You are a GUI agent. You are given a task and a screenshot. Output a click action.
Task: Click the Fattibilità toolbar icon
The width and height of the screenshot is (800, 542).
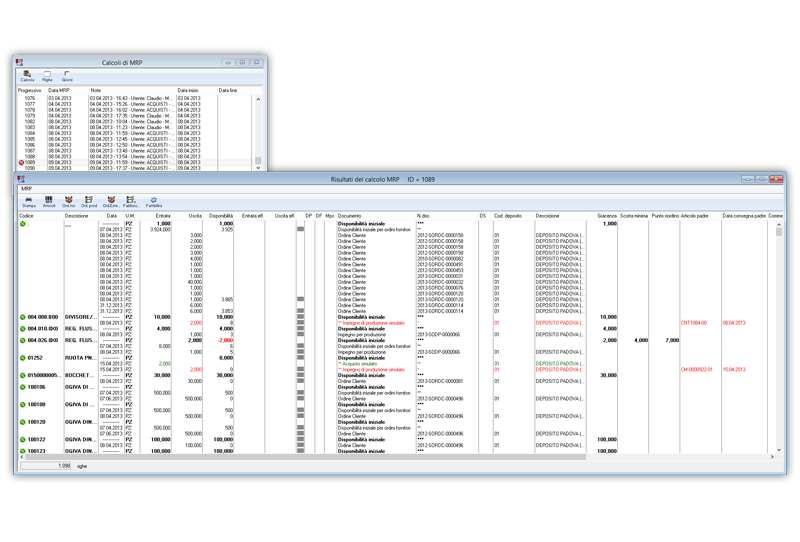[x=154, y=200]
